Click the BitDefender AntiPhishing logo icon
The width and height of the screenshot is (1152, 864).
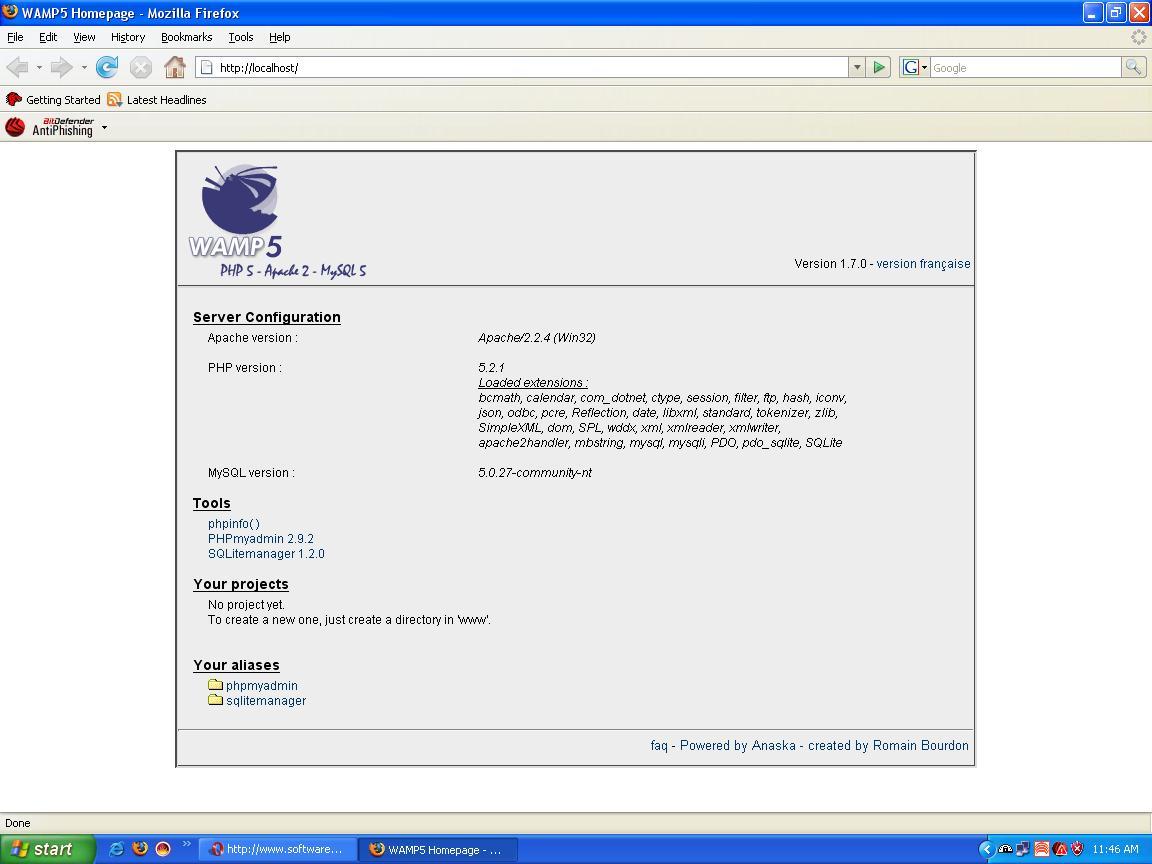point(15,127)
